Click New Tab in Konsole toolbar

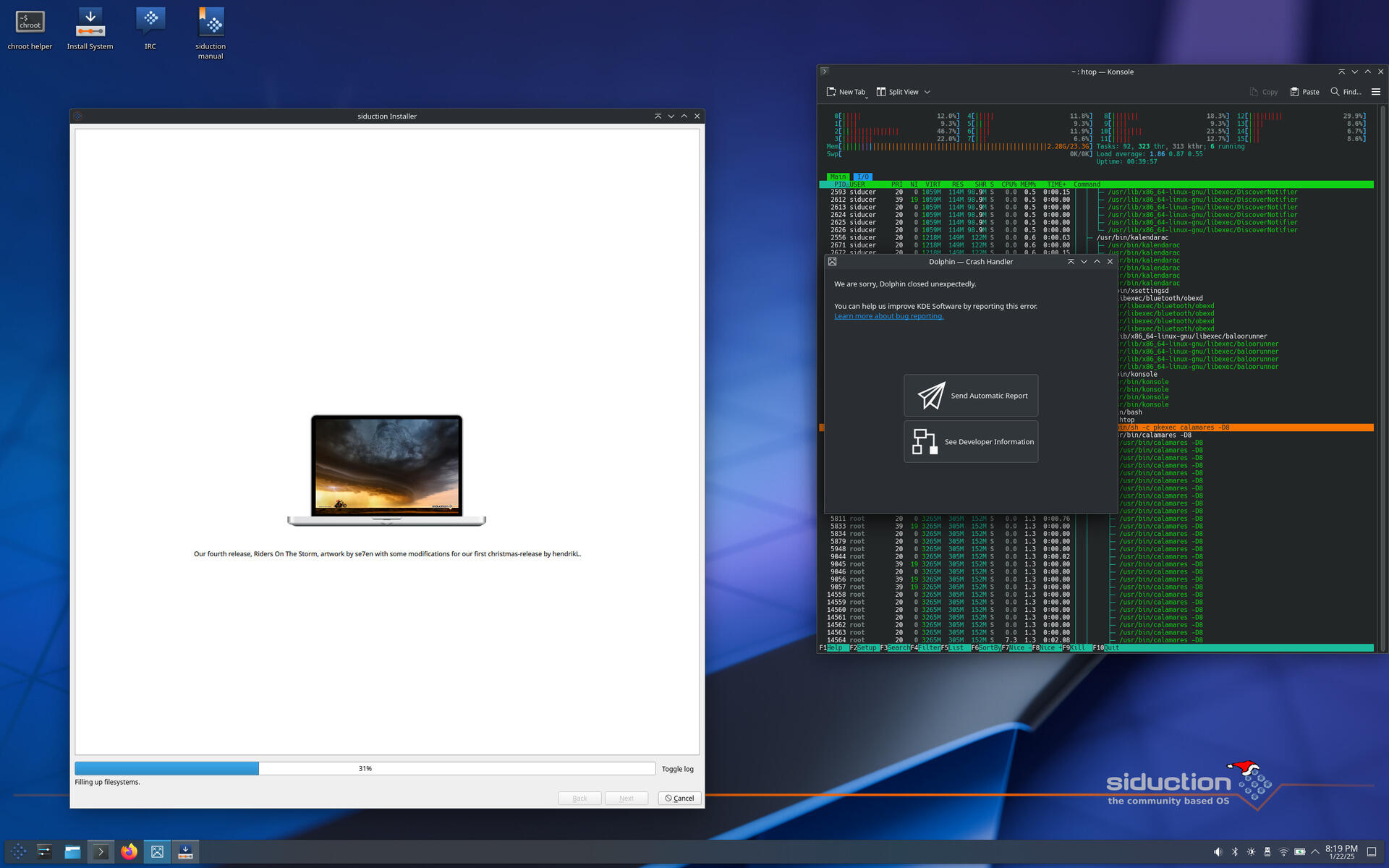[x=846, y=92]
